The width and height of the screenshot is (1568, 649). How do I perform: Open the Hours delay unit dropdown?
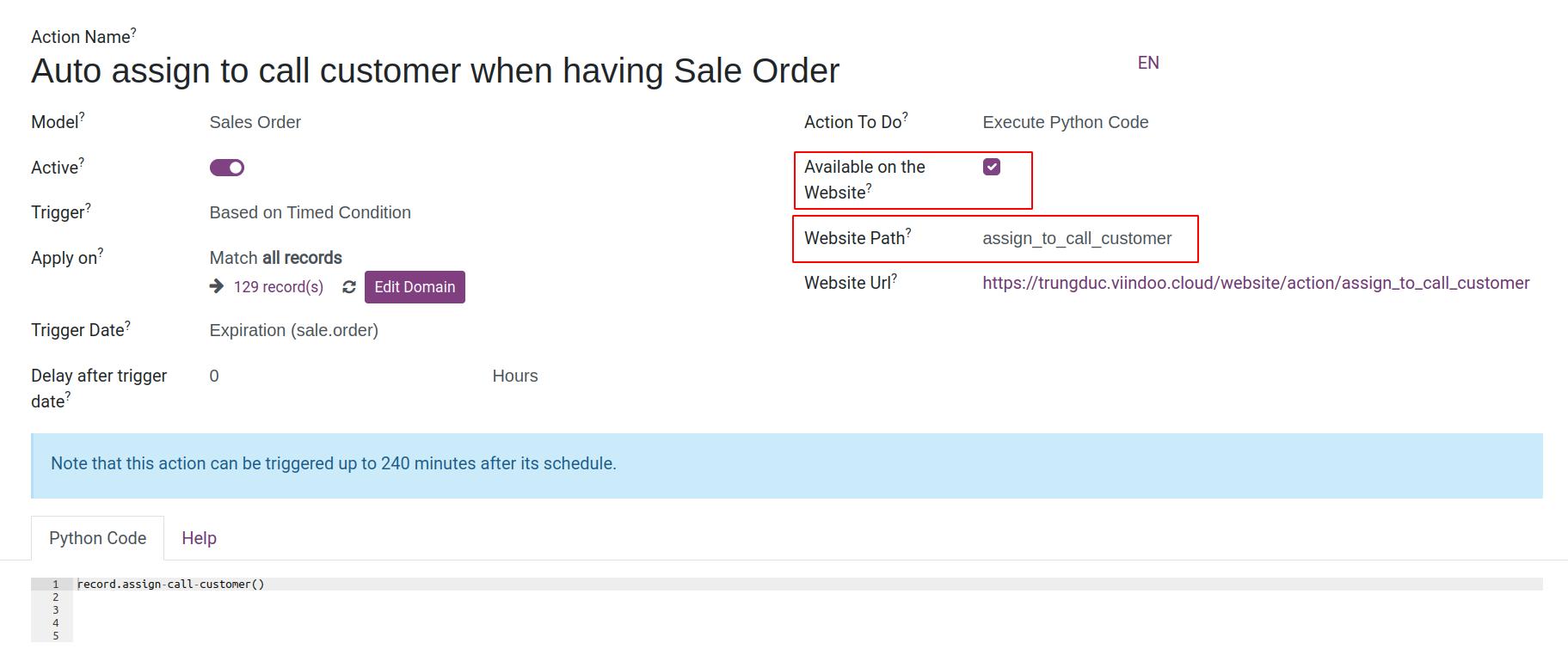click(x=515, y=376)
